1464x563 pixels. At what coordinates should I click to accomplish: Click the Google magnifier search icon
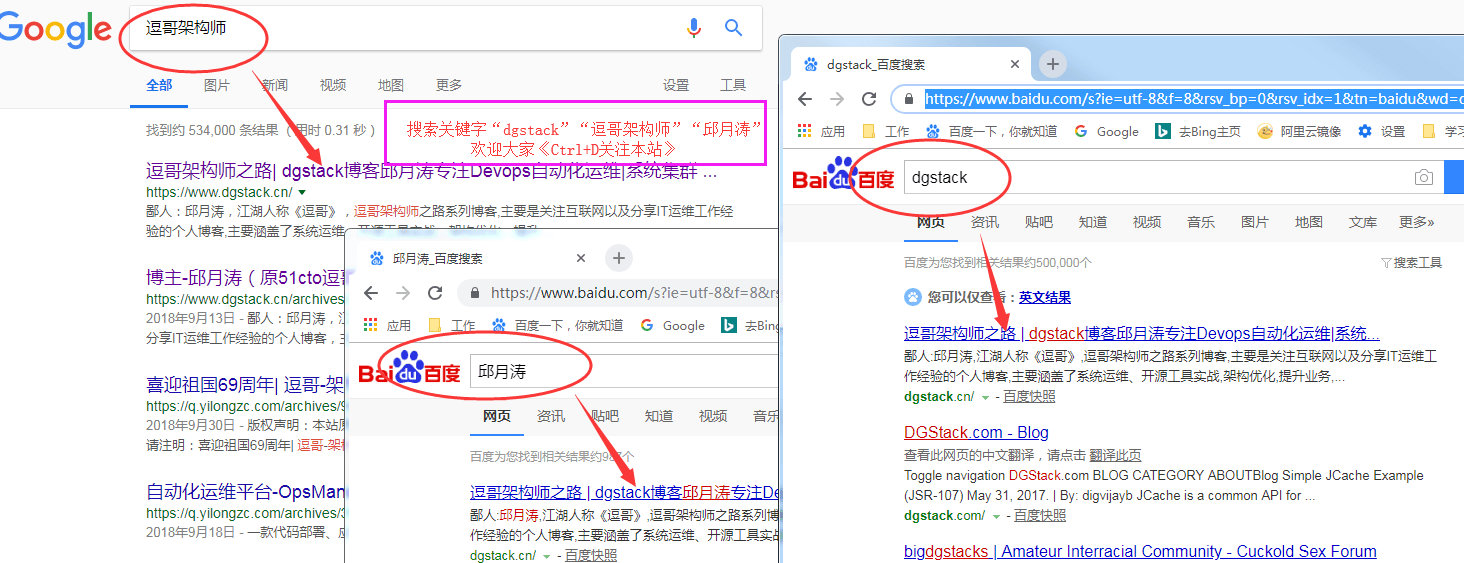click(x=734, y=28)
